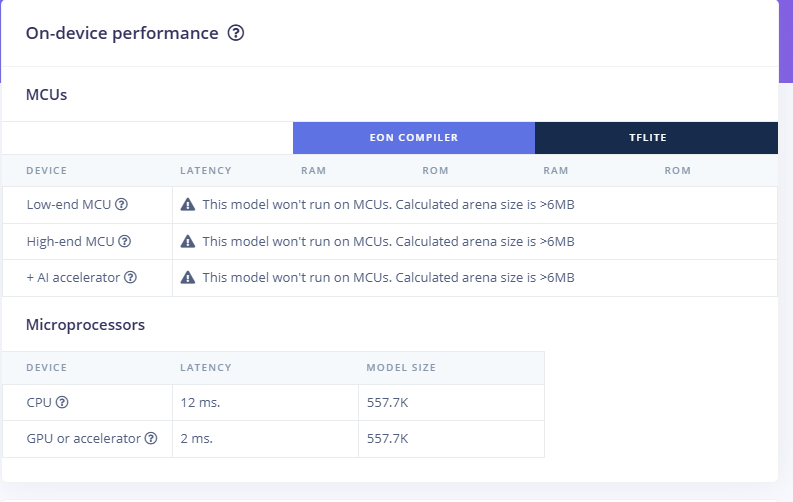Click AI accelerator row warning triangle
The image size is (793, 502).
pos(188,277)
